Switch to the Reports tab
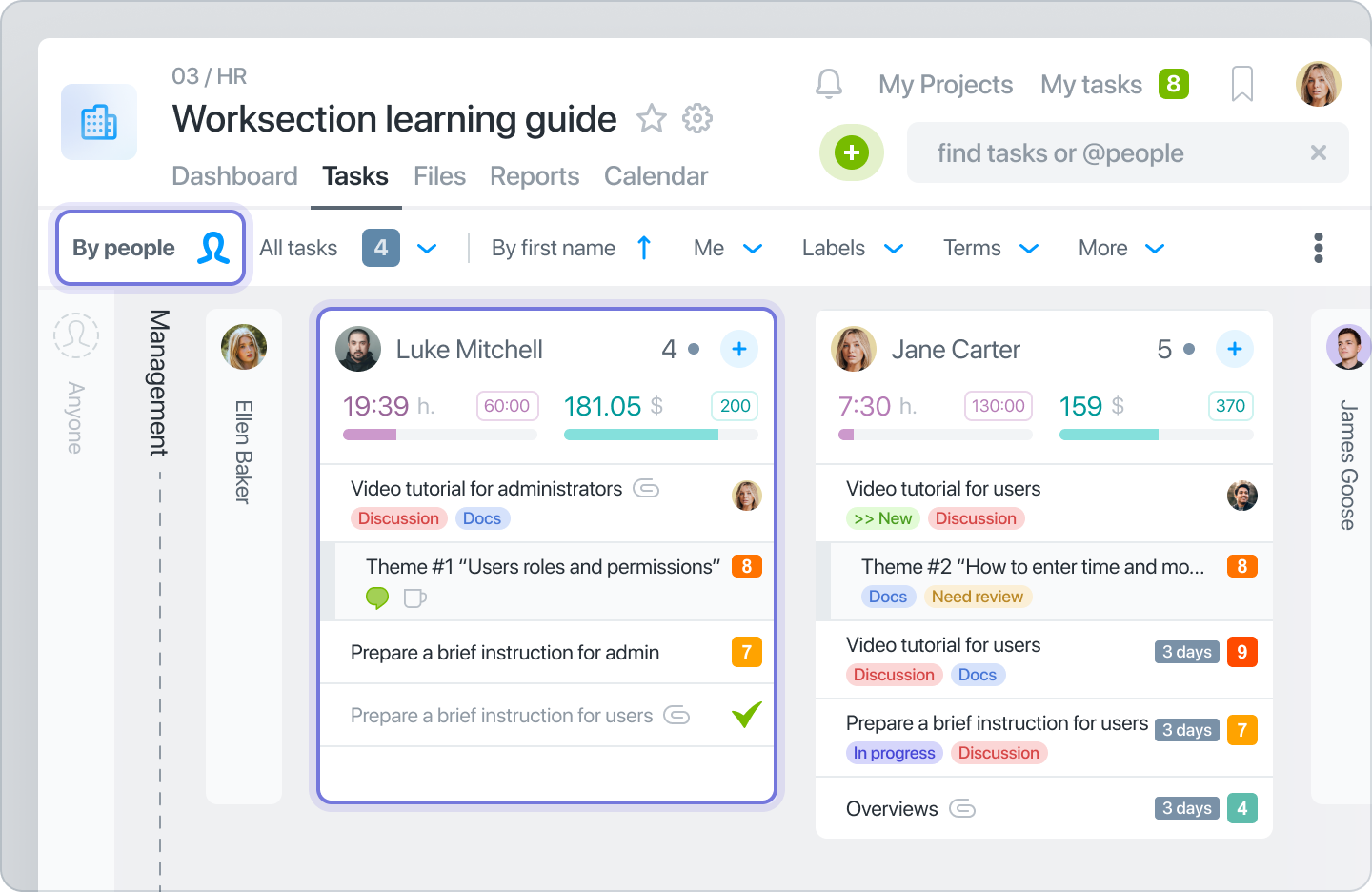 [535, 176]
